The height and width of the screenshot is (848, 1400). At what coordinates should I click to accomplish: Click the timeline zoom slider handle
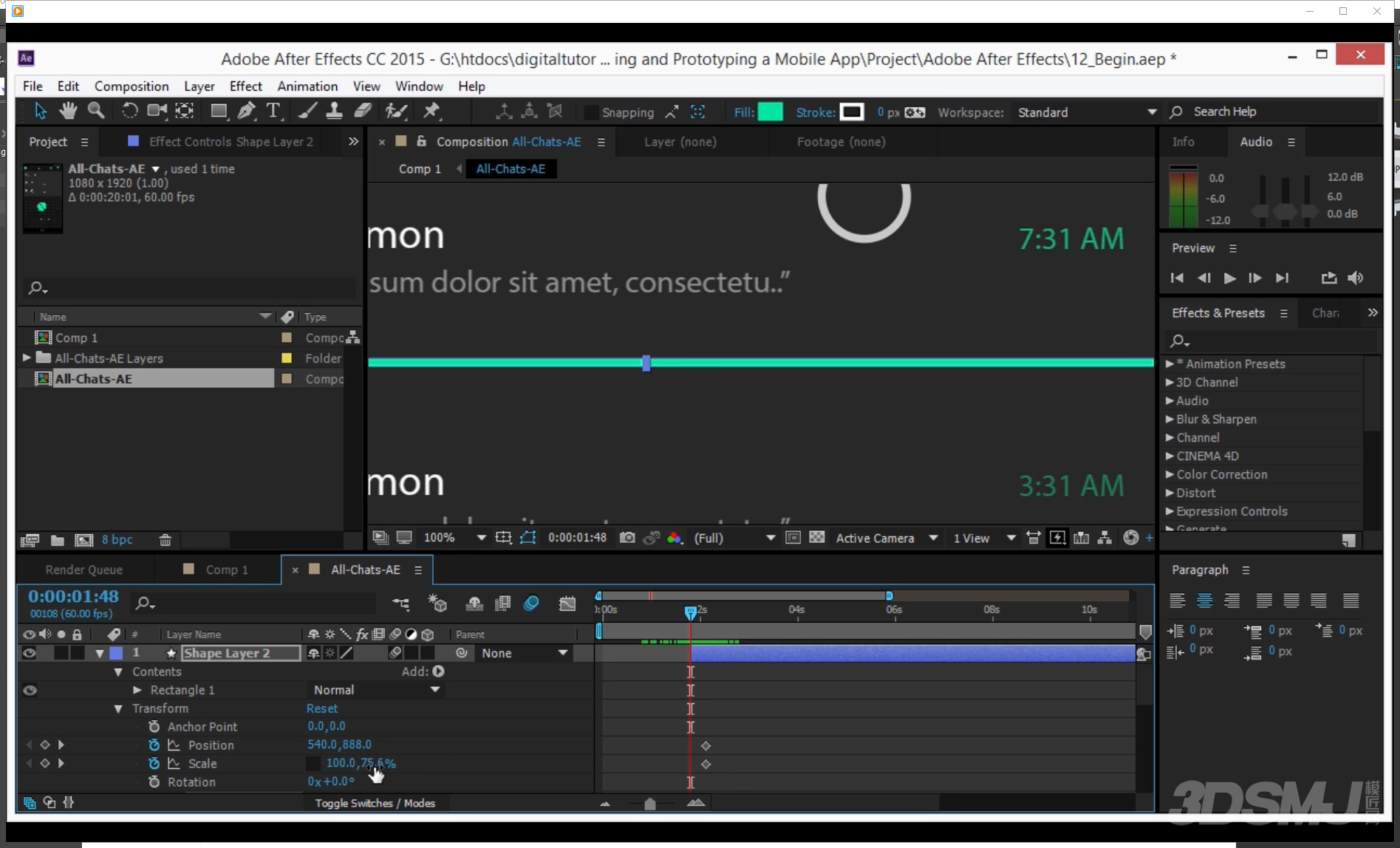650,804
